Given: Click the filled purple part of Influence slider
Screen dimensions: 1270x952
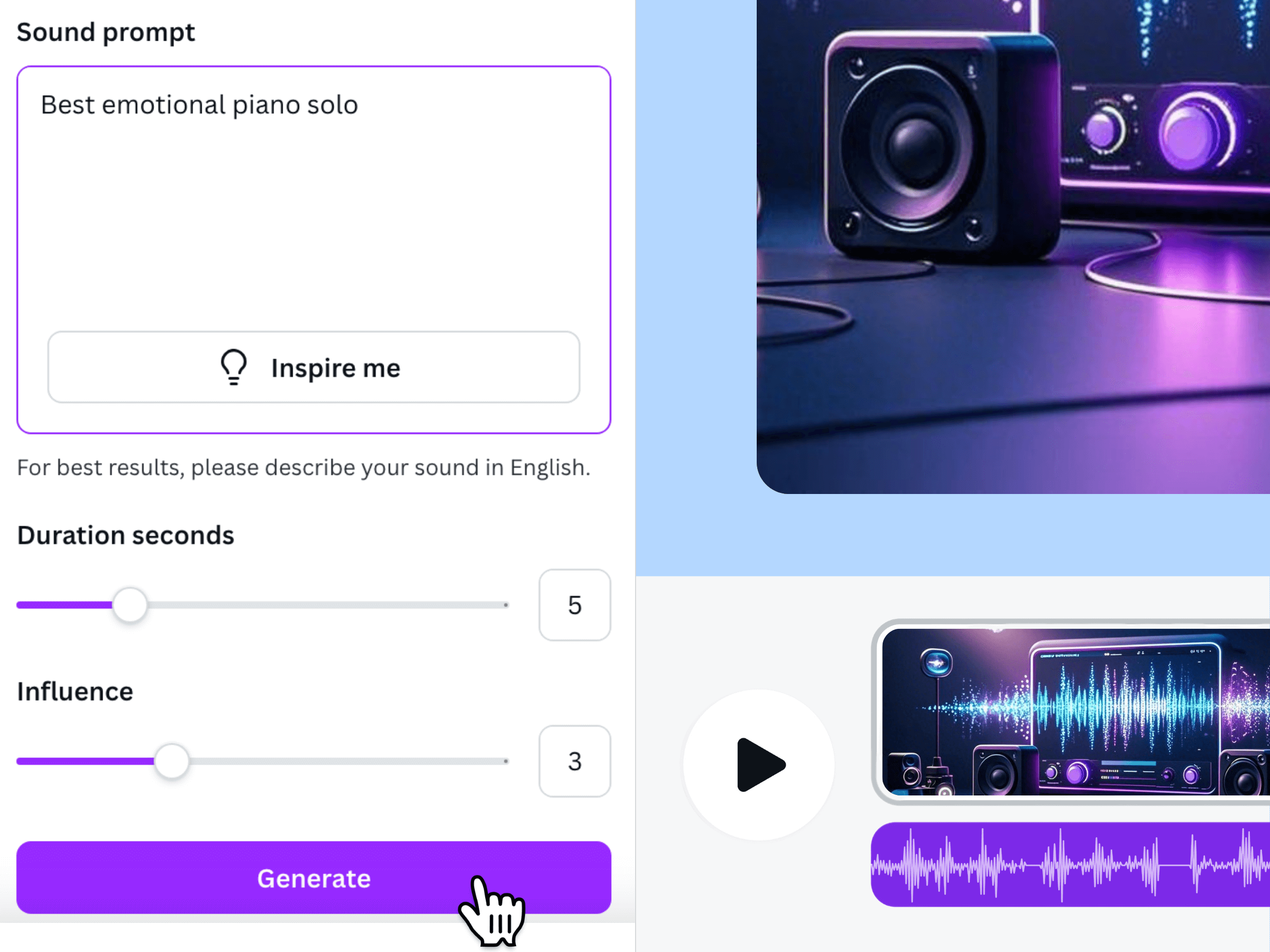Looking at the screenshot, I should tap(85, 762).
